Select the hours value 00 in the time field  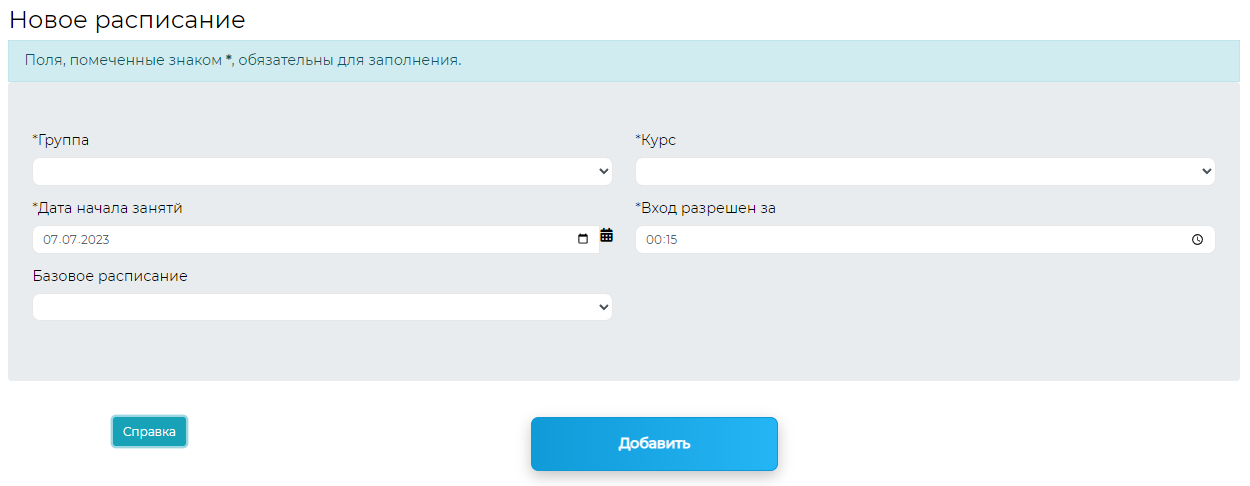coord(653,240)
